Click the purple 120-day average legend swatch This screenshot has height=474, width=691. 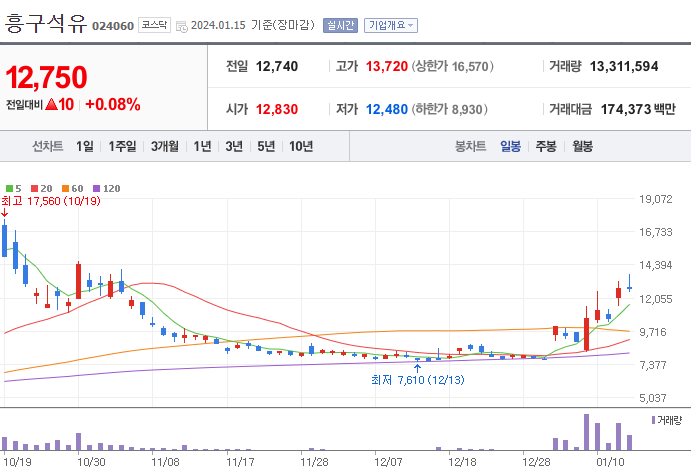pos(97,189)
